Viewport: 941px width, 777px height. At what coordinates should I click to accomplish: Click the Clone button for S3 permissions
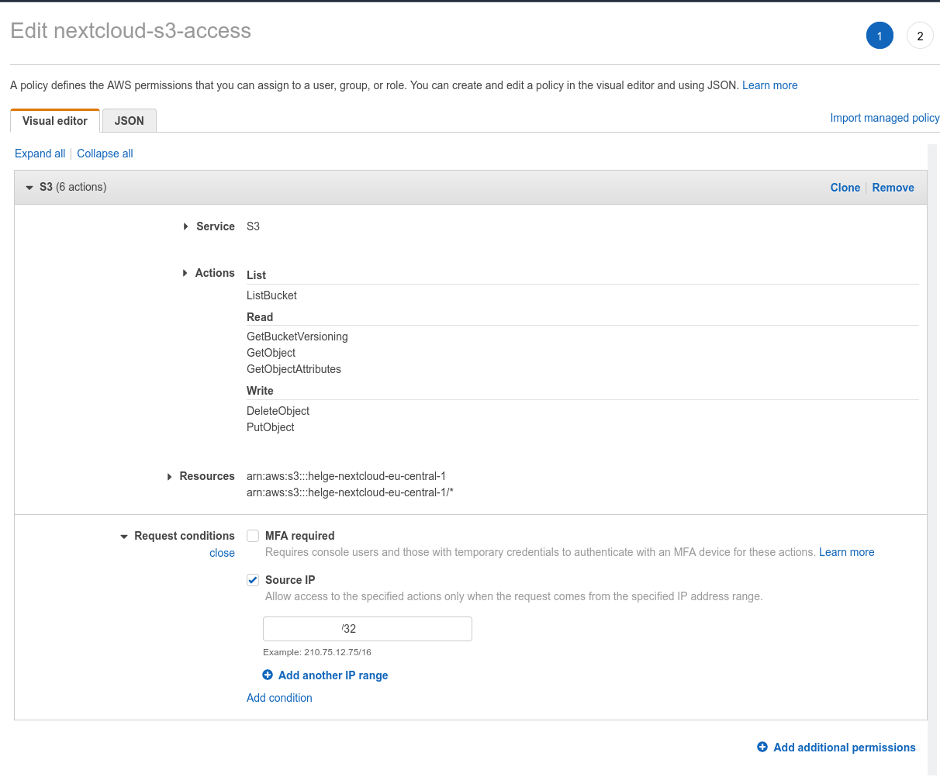point(845,187)
